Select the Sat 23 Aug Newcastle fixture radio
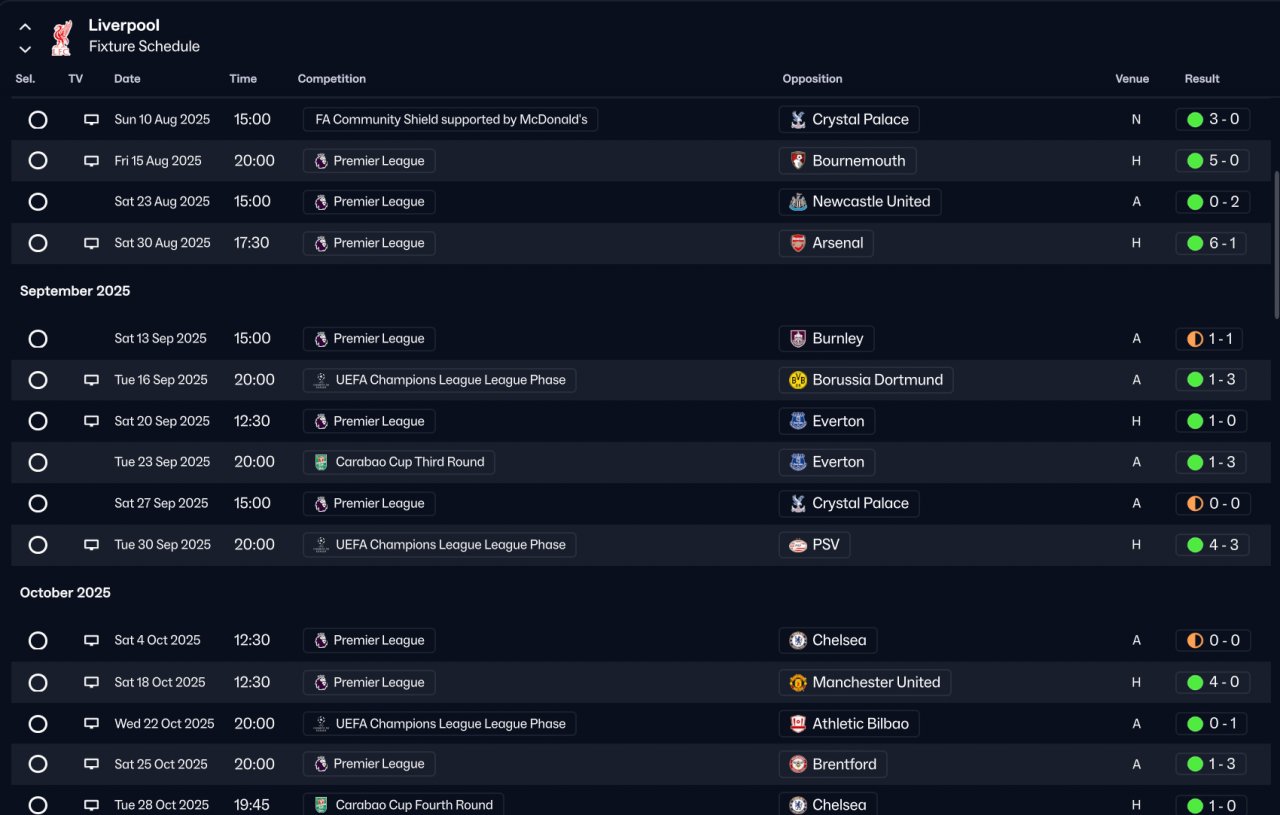The width and height of the screenshot is (1280, 815). click(x=38, y=202)
